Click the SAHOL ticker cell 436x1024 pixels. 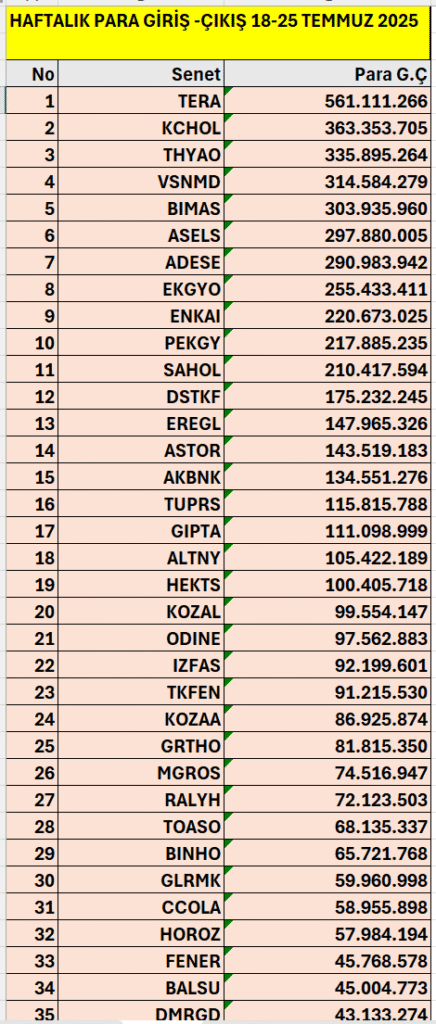(141, 369)
